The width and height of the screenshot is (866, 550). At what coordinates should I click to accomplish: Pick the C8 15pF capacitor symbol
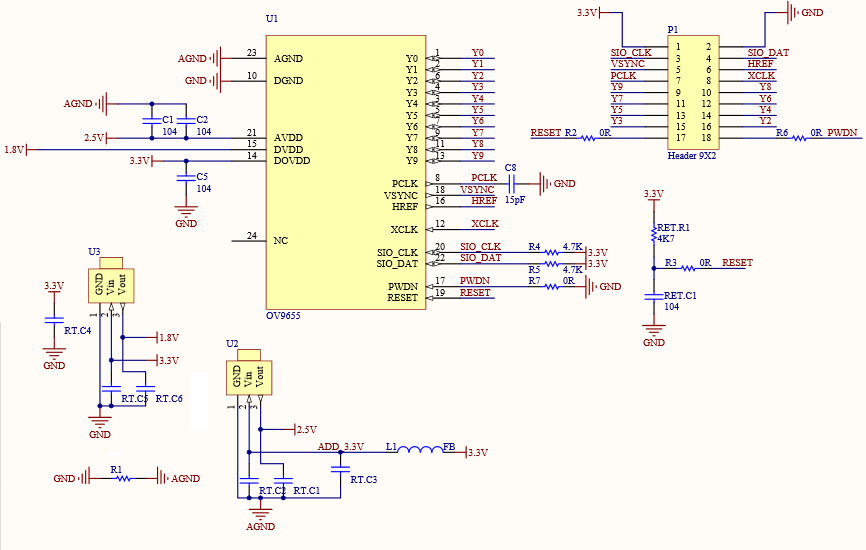pyautogui.click(x=511, y=183)
